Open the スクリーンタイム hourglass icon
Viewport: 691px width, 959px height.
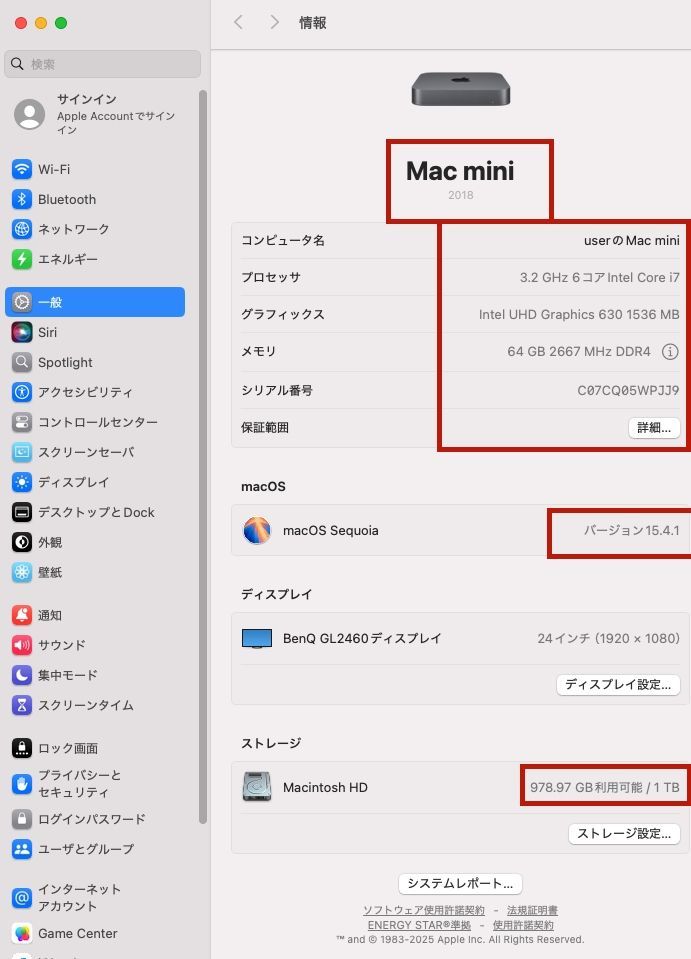(x=22, y=705)
